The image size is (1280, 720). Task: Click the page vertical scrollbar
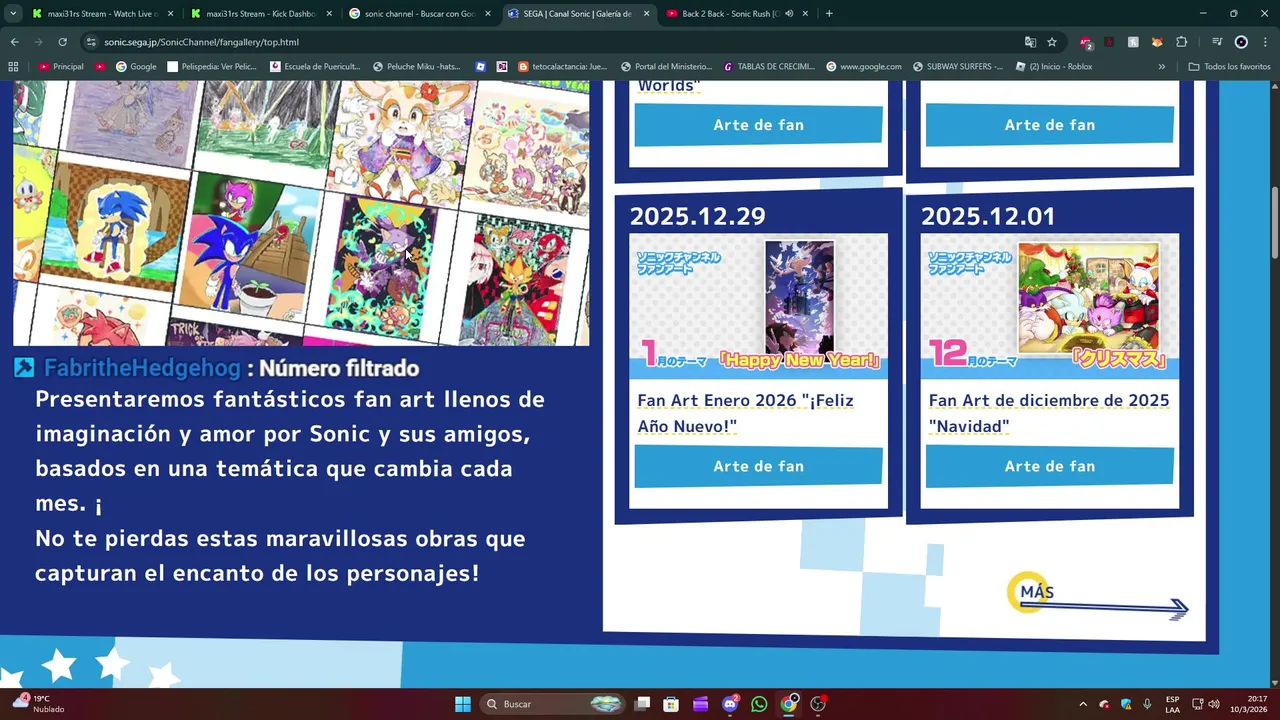tap(1275, 223)
